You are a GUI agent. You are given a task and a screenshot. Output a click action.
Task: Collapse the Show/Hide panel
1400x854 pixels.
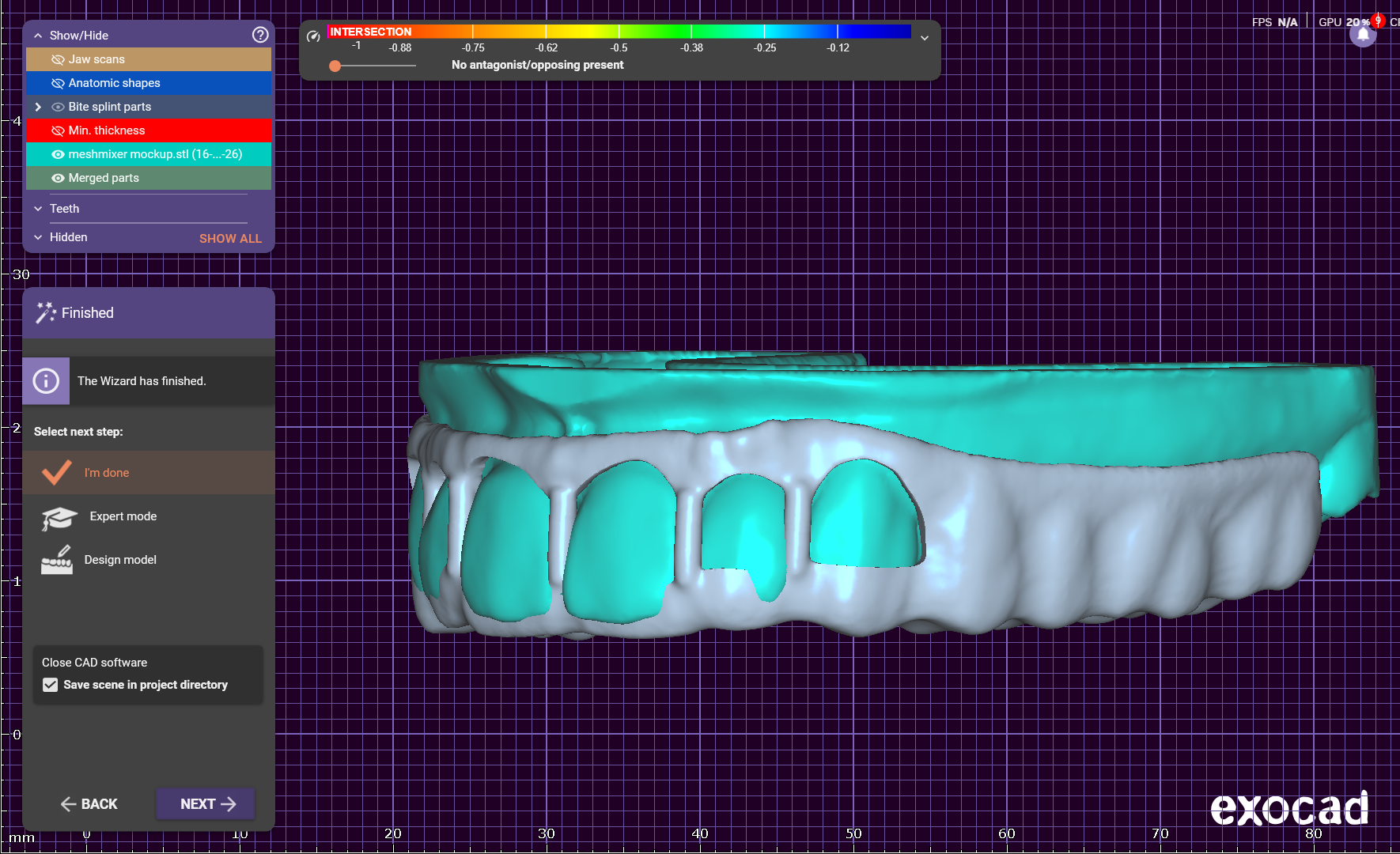[38, 36]
